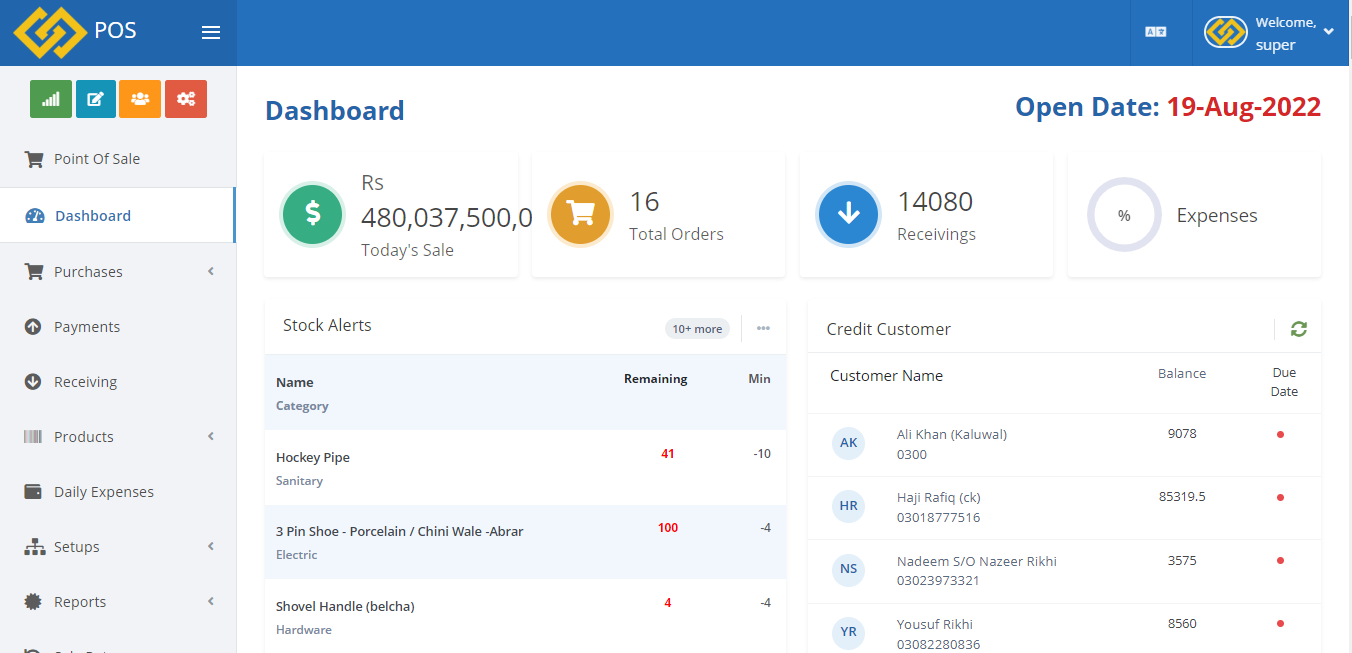Click Shovel Handle (belcha) stock row
Screen dimensions: 1352x653
click(x=525, y=616)
